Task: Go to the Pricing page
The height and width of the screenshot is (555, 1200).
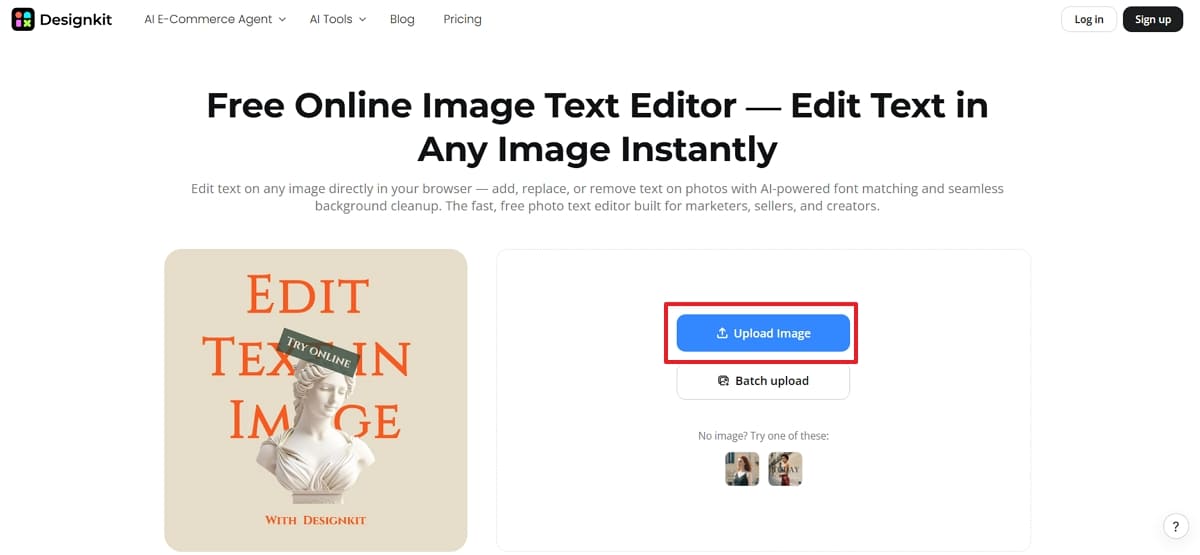Action: (x=462, y=19)
